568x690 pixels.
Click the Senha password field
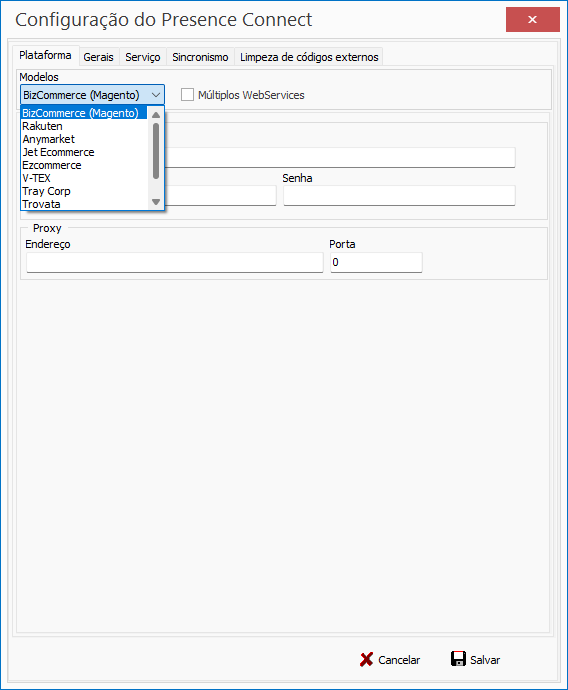[399, 195]
